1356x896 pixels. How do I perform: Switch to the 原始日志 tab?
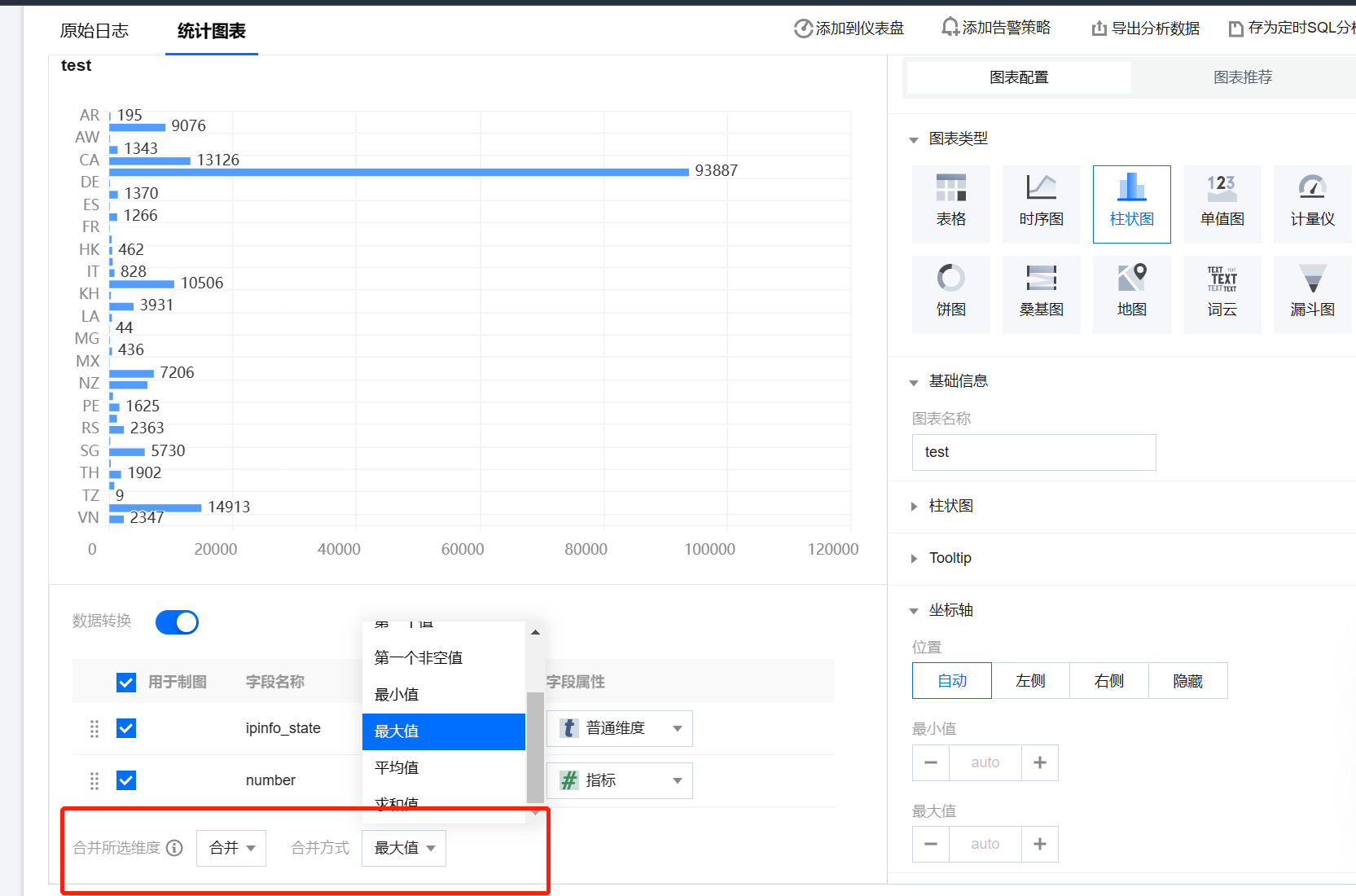[x=94, y=31]
